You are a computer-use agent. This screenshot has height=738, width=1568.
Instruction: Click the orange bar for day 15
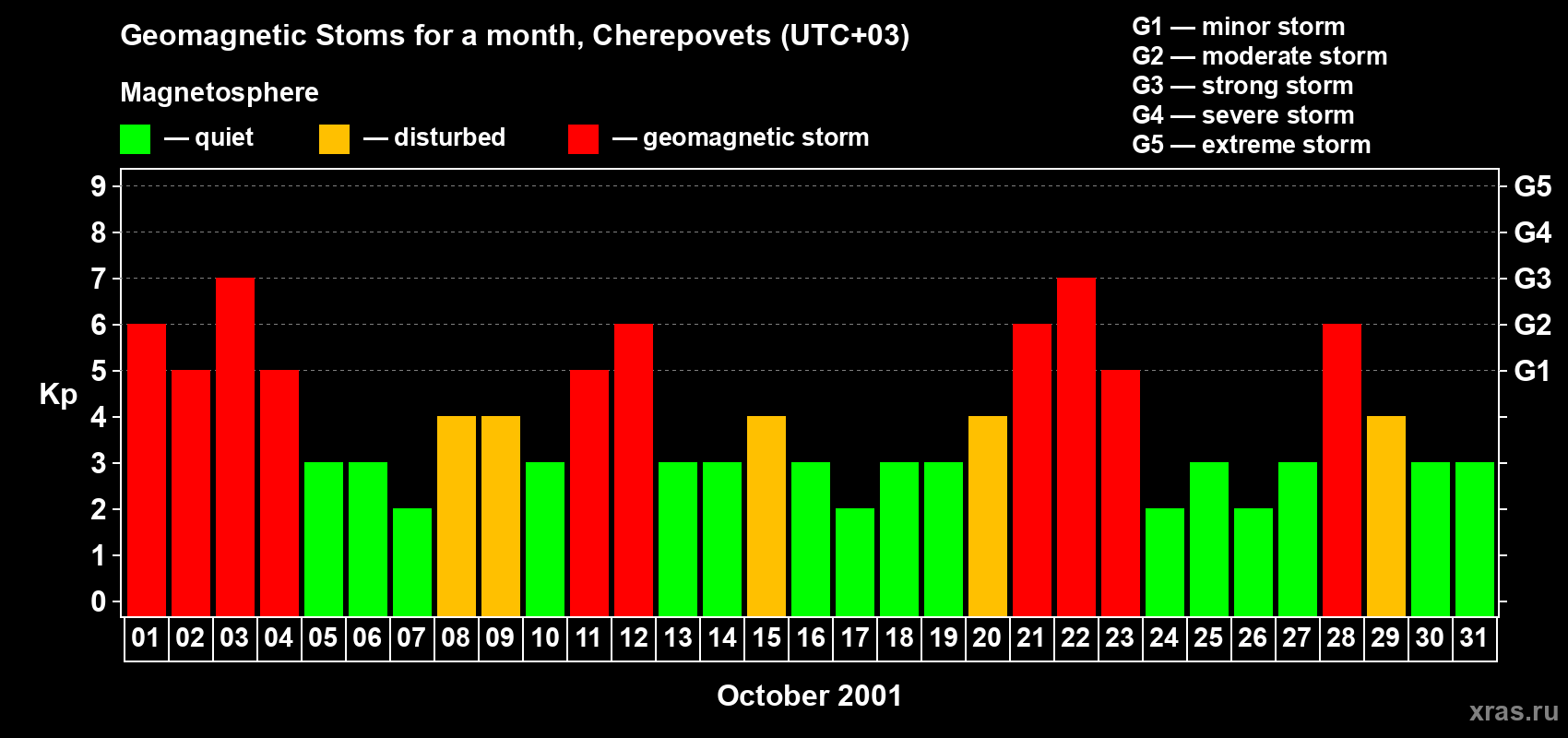pos(766,516)
